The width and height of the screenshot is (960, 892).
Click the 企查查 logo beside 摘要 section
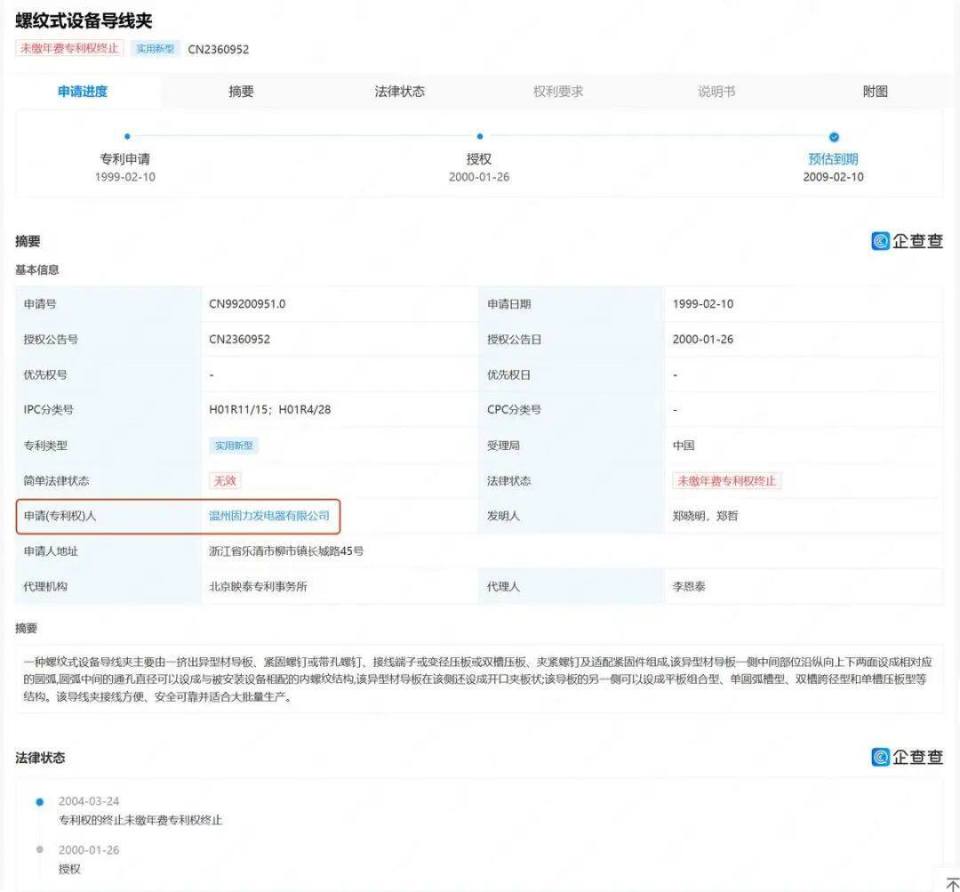click(905, 239)
